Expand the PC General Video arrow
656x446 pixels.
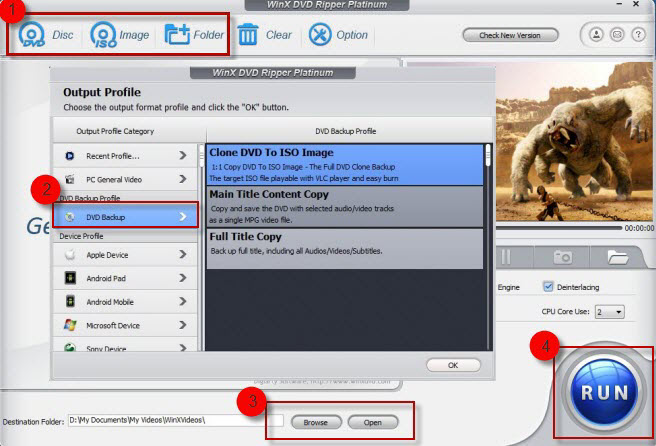tap(183, 179)
